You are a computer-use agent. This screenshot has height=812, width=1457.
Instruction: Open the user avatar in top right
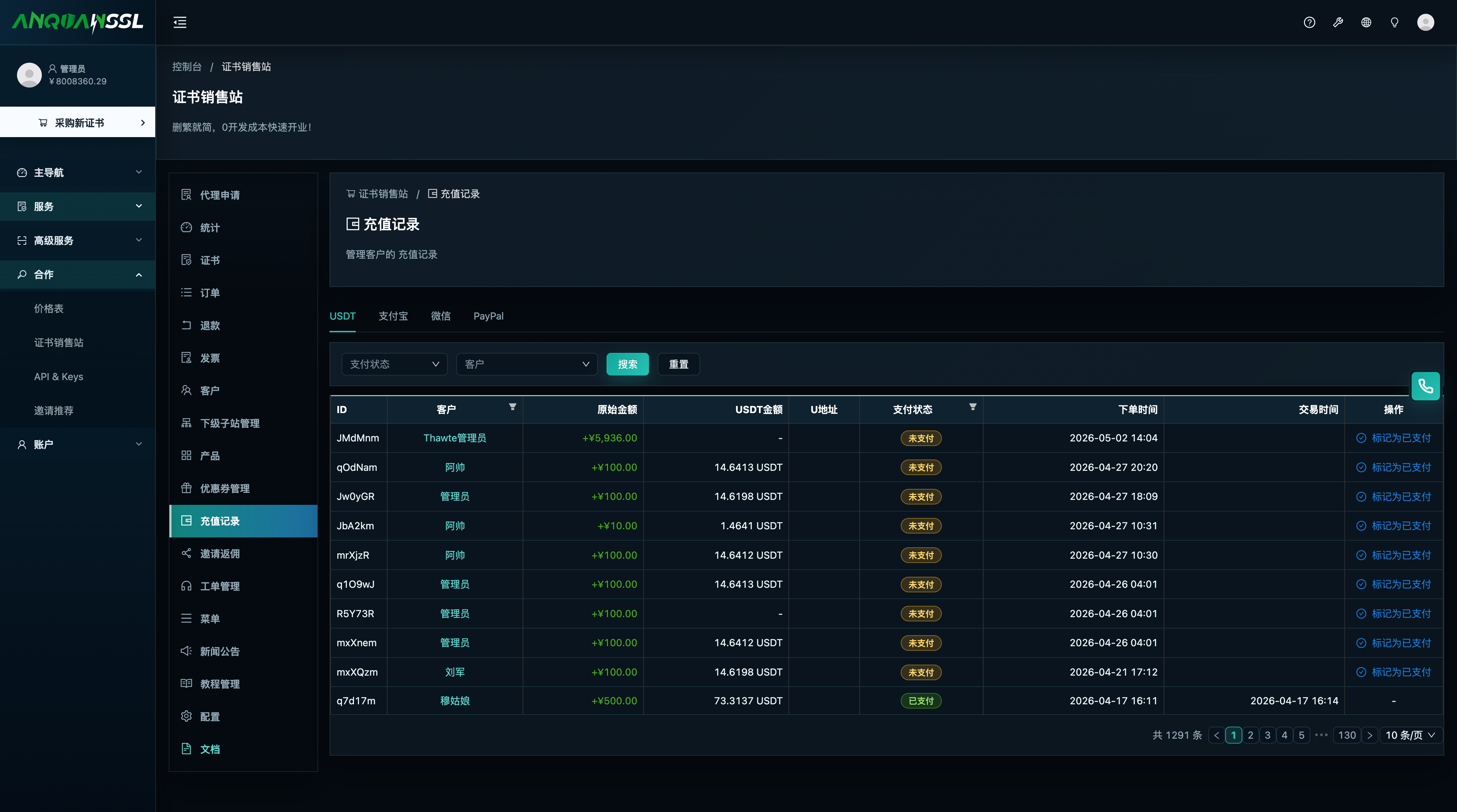pos(1425,23)
